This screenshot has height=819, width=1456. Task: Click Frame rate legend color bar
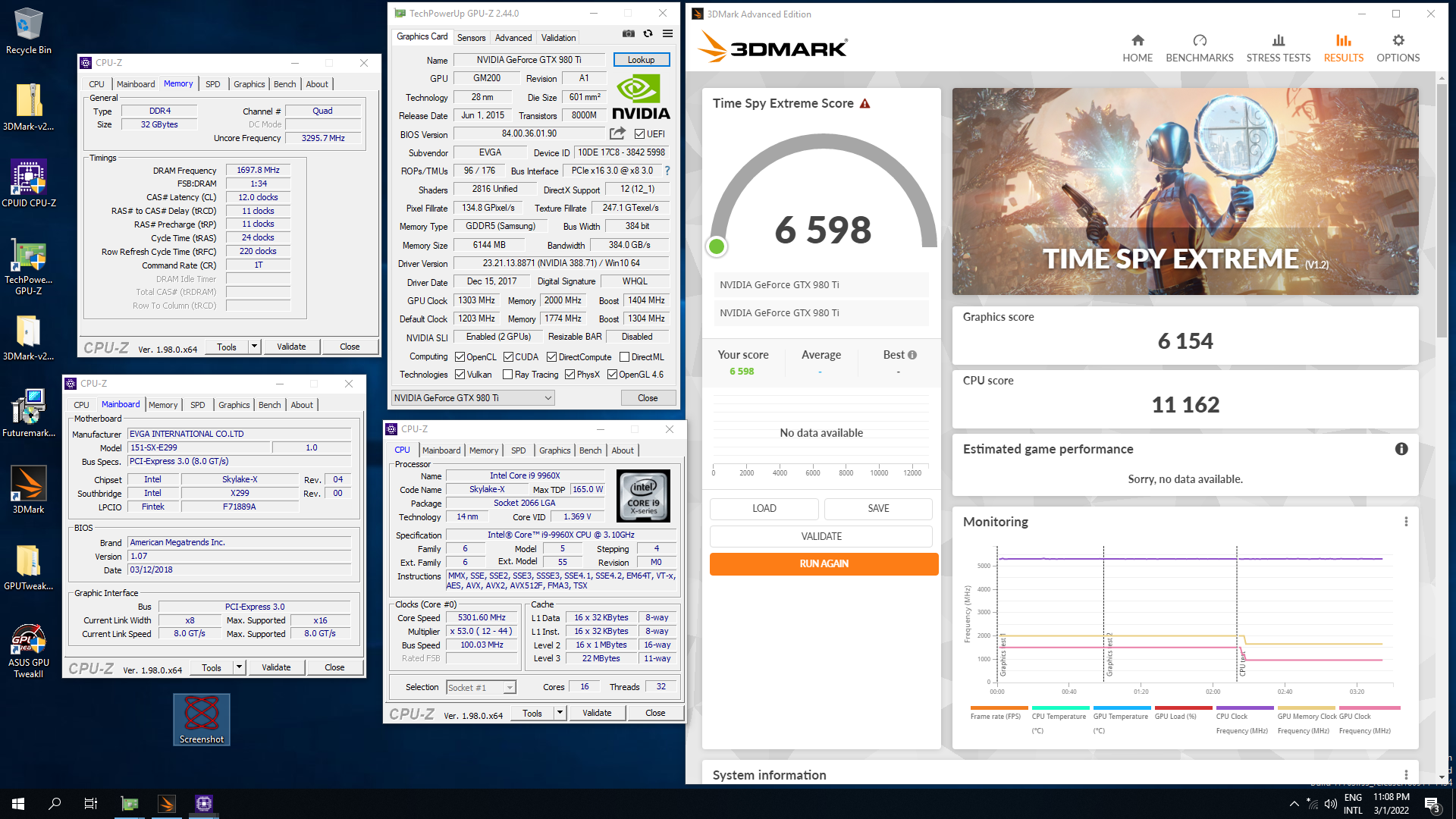click(x=999, y=708)
